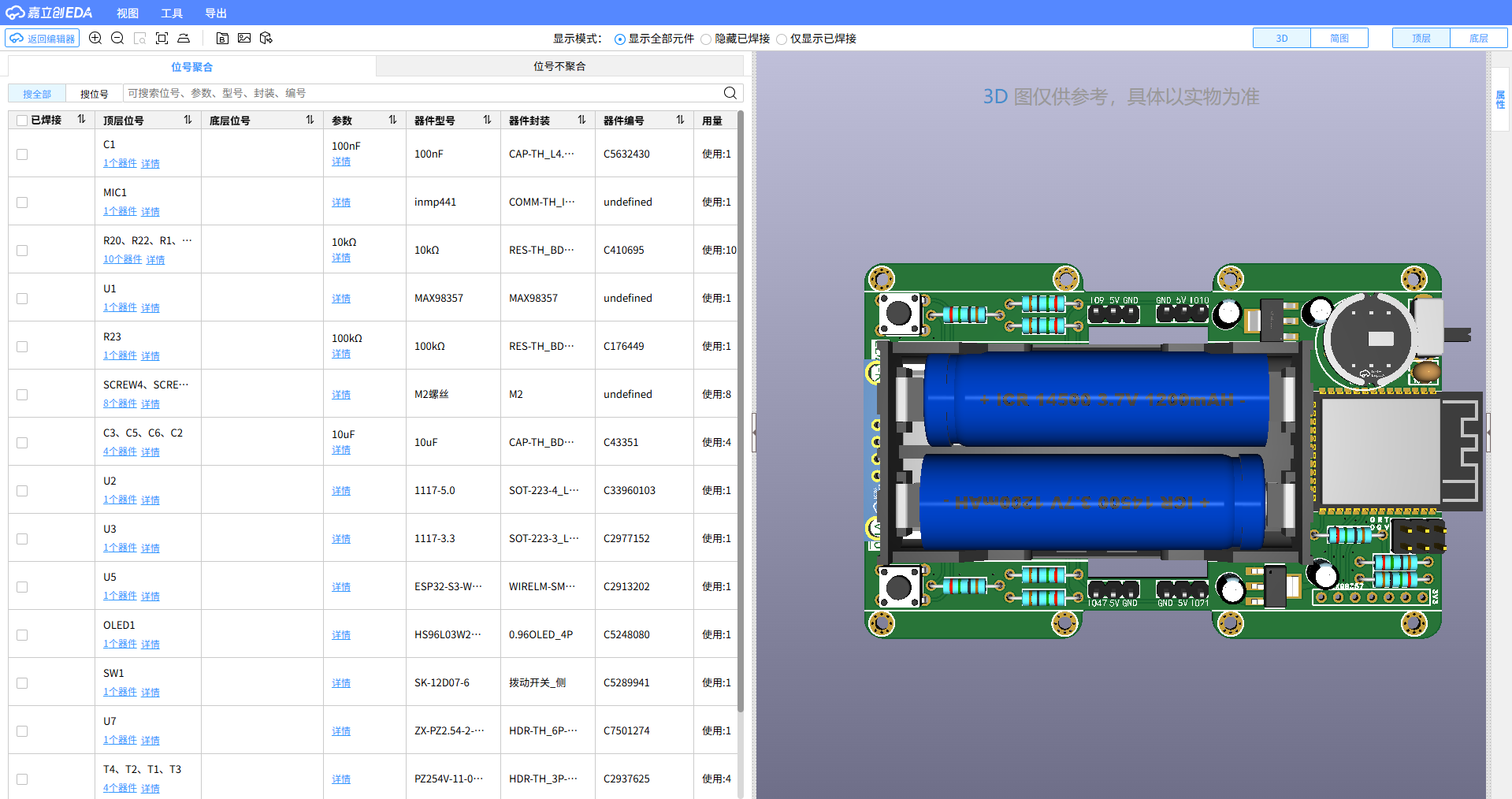The width and height of the screenshot is (1512, 799).
Task: Click the 返回编辑器 button
Action: (43, 38)
